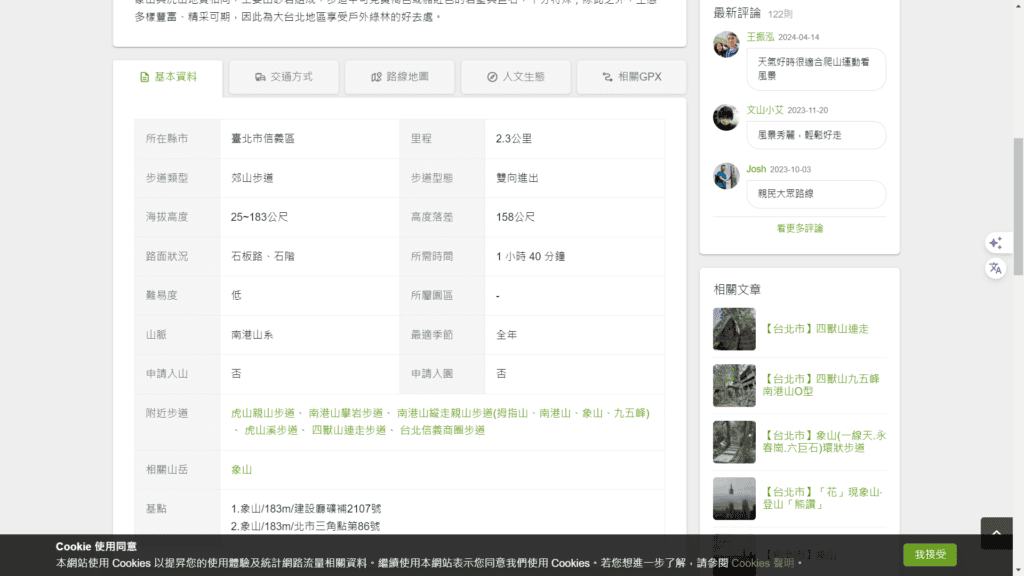Viewport: 1024px width, 576px height.
Task: Open 虎山親山步道 nearby trail link
Action: pos(263,413)
